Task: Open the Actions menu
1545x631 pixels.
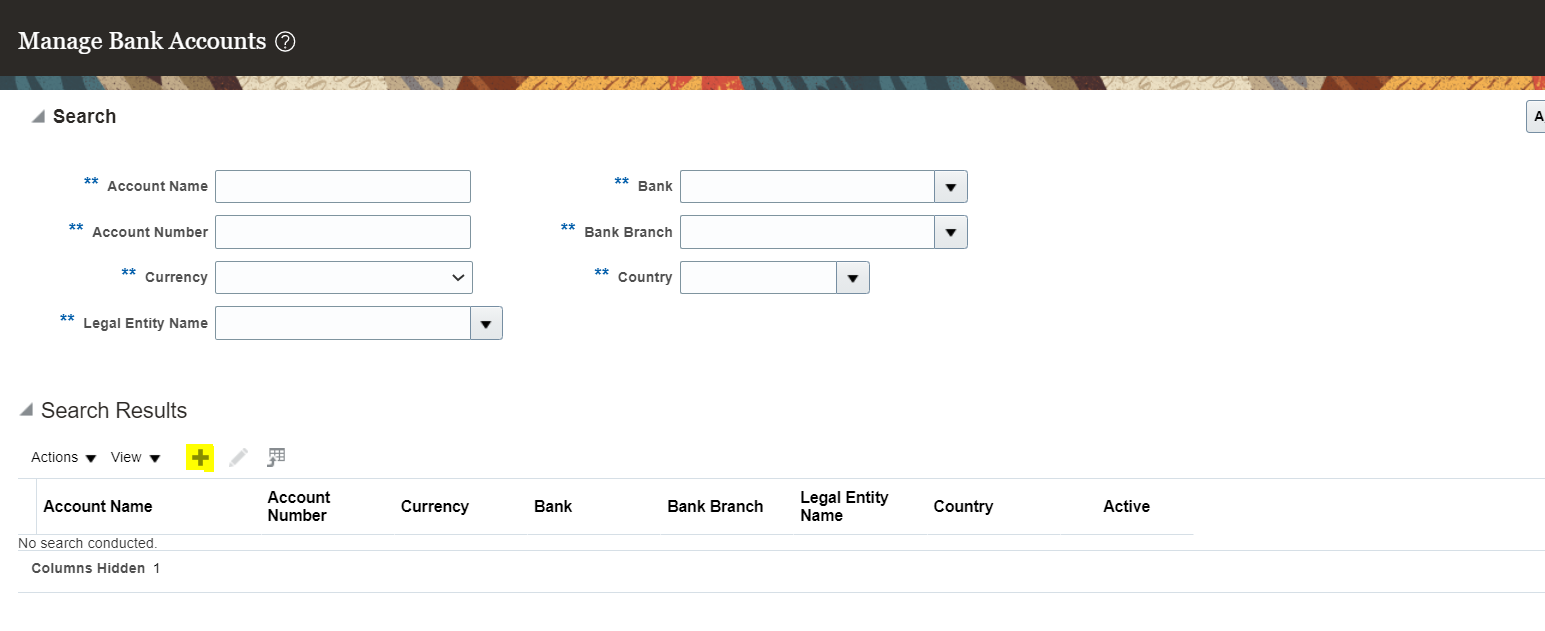Action: coord(63,458)
